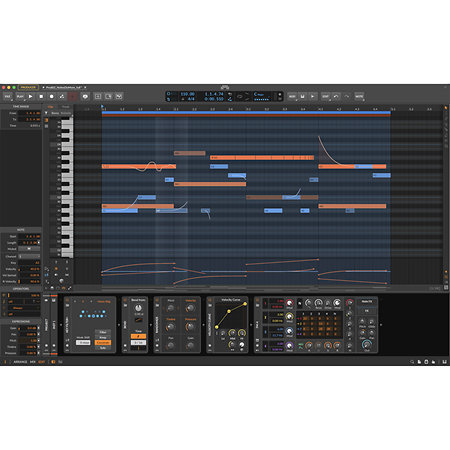Click the Timbre knob in Randomize device
450x450 pixels.
171,327
